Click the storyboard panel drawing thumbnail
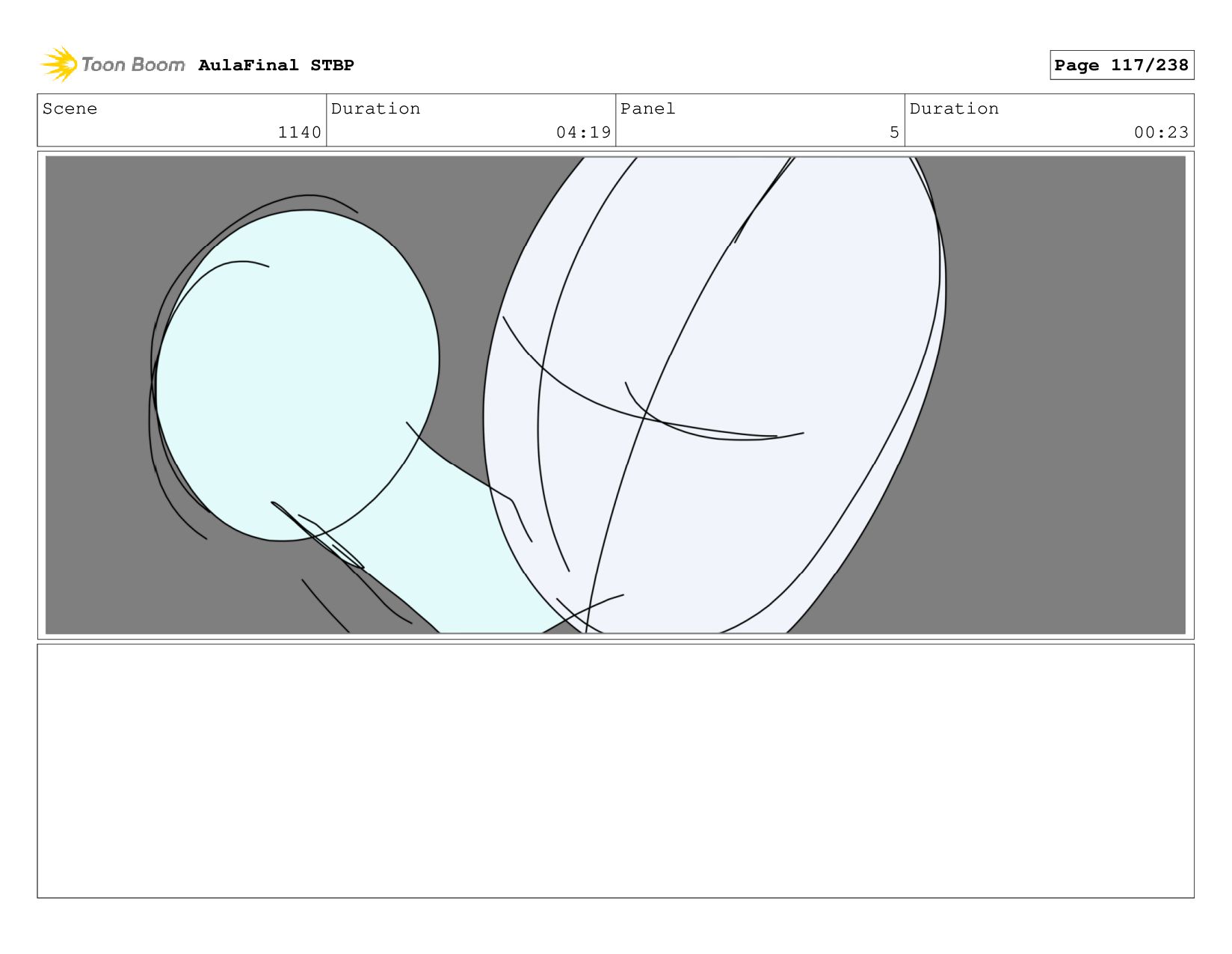This screenshot has width=1232, height=954. click(x=615, y=395)
